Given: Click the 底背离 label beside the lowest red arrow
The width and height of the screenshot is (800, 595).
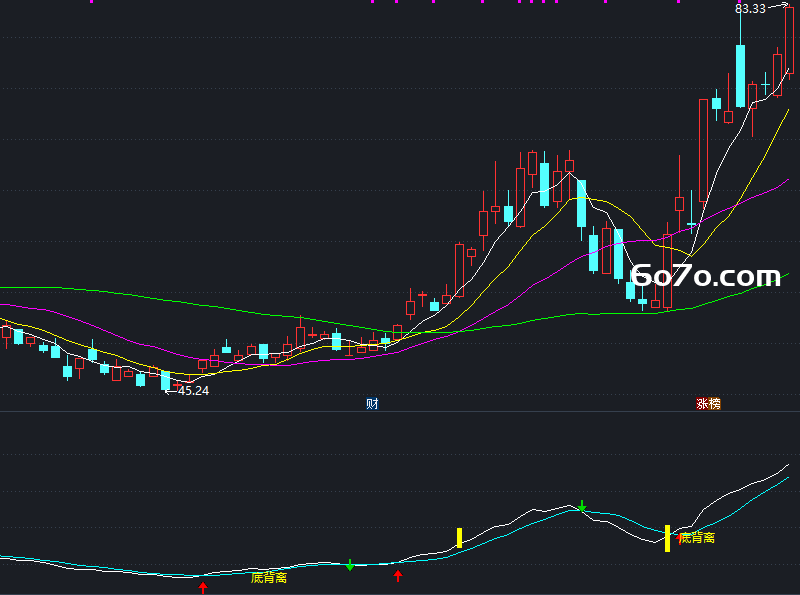Looking at the screenshot, I should click(268, 578).
